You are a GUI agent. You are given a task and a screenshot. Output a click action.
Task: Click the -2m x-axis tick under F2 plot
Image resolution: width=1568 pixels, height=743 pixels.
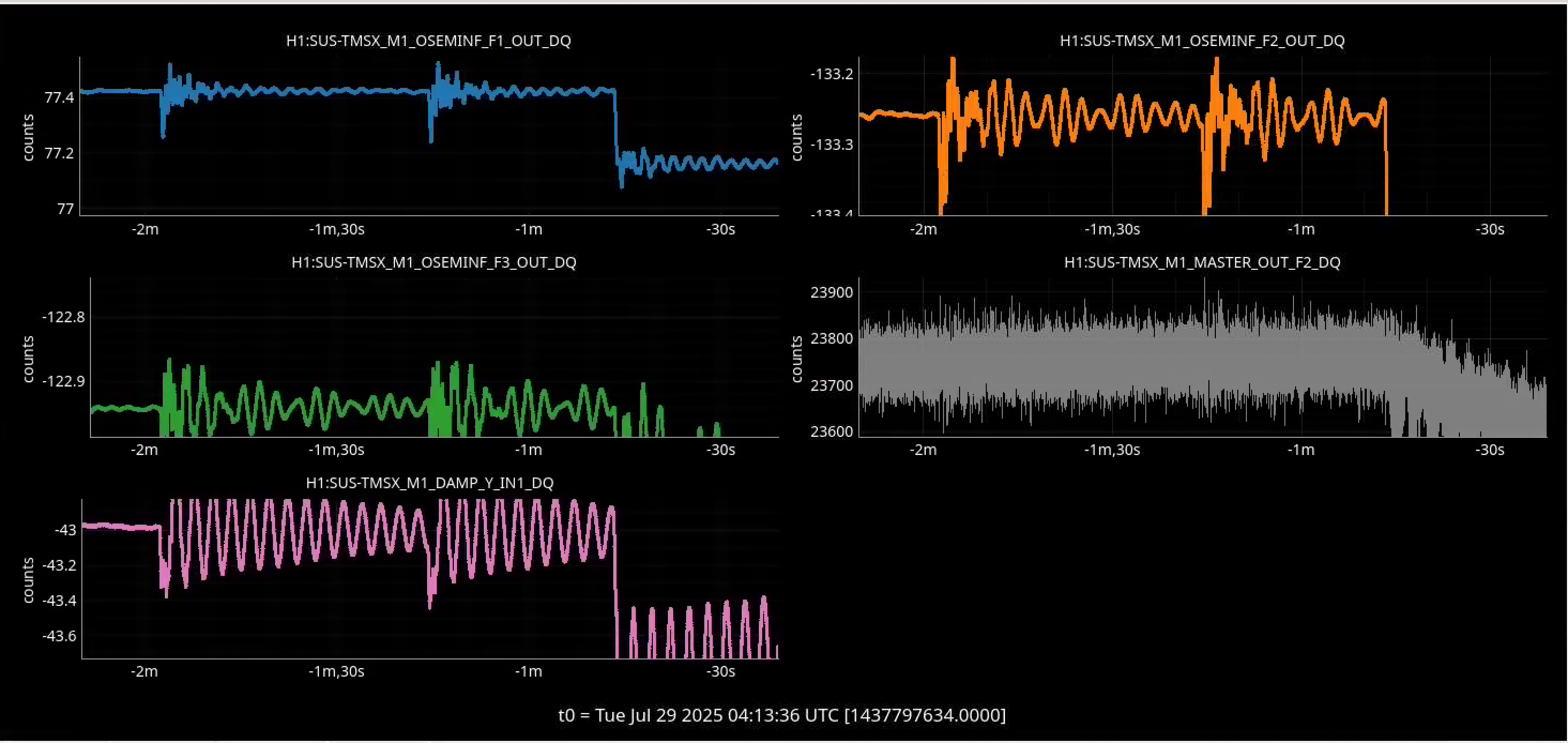923,230
